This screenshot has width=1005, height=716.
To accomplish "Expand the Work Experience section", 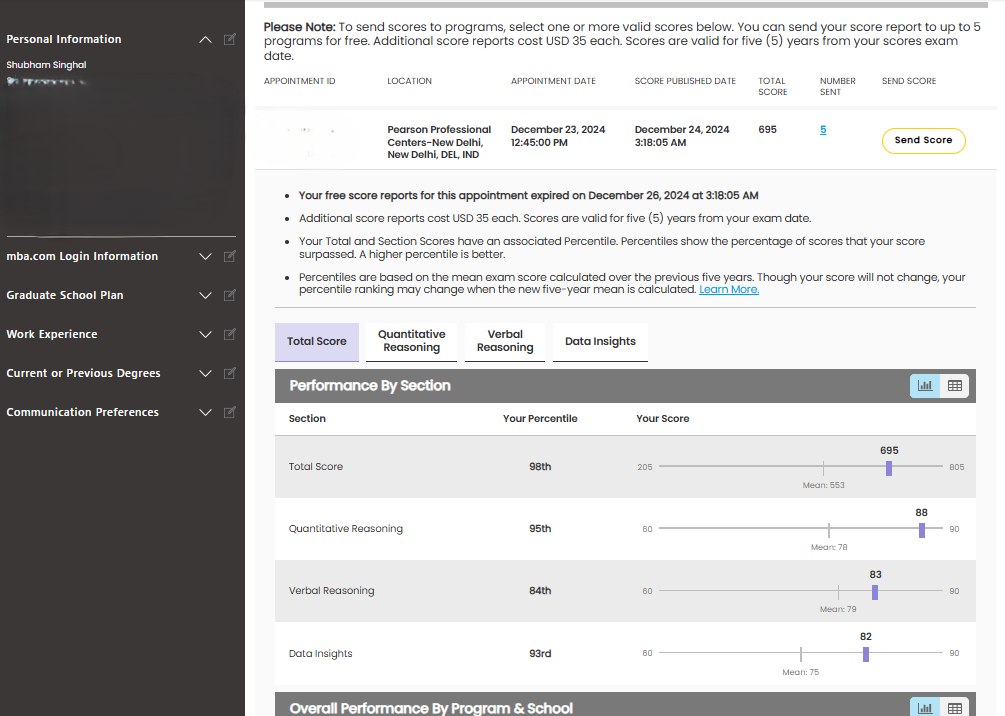I will click(x=205, y=335).
